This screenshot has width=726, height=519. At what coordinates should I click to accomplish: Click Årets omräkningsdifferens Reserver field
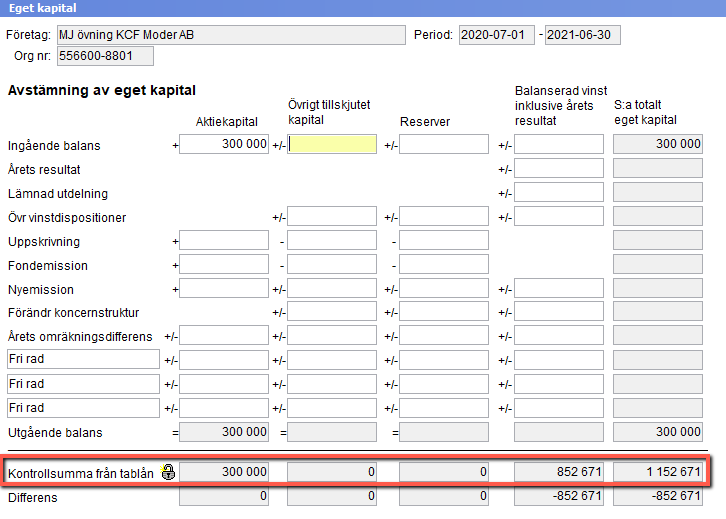pos(444,336)
